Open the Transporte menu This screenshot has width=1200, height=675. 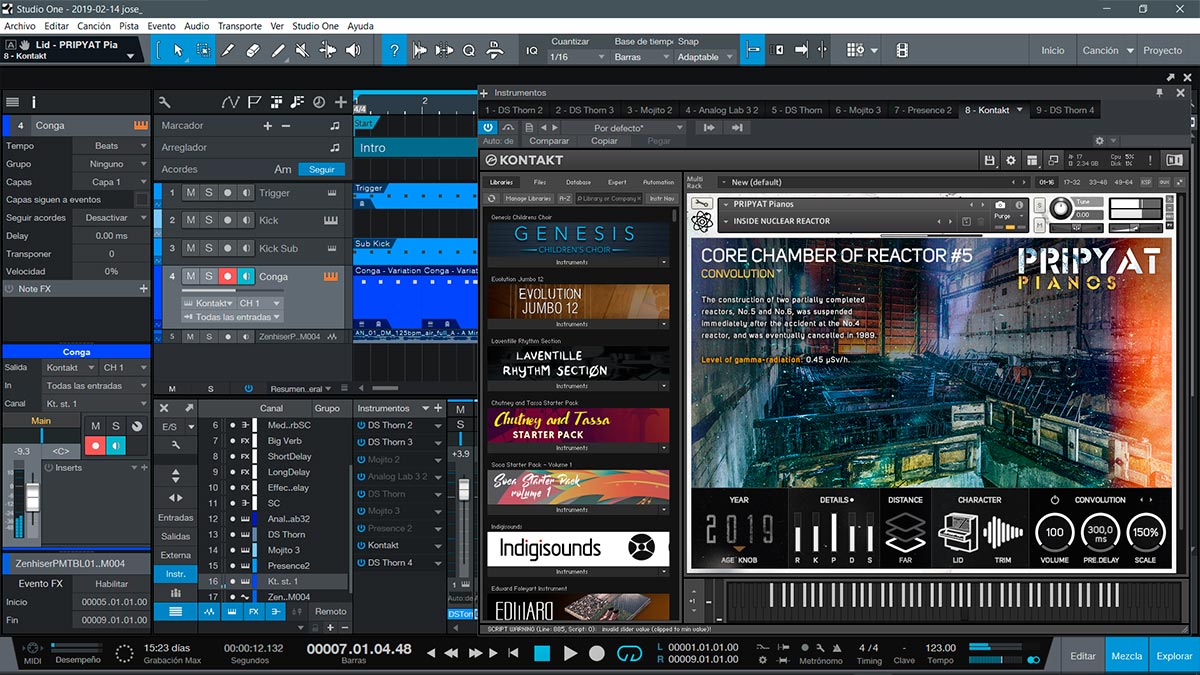pos(240,26)
